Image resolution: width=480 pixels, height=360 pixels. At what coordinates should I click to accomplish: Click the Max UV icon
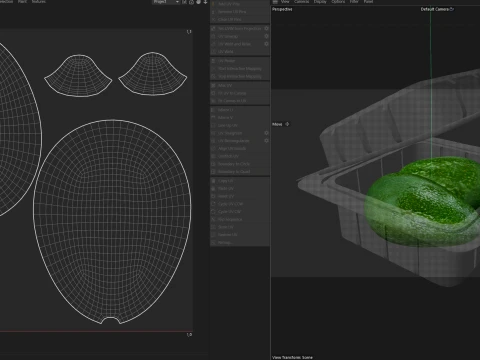214,86
